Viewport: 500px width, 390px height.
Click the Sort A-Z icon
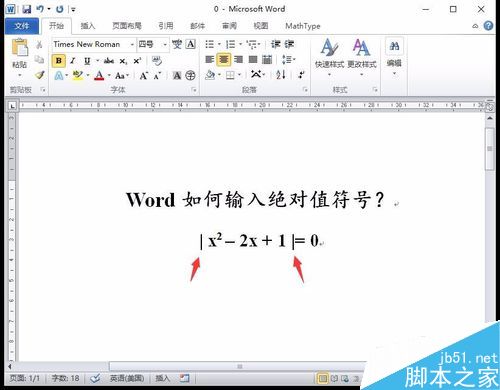click(x=281, y=75)
